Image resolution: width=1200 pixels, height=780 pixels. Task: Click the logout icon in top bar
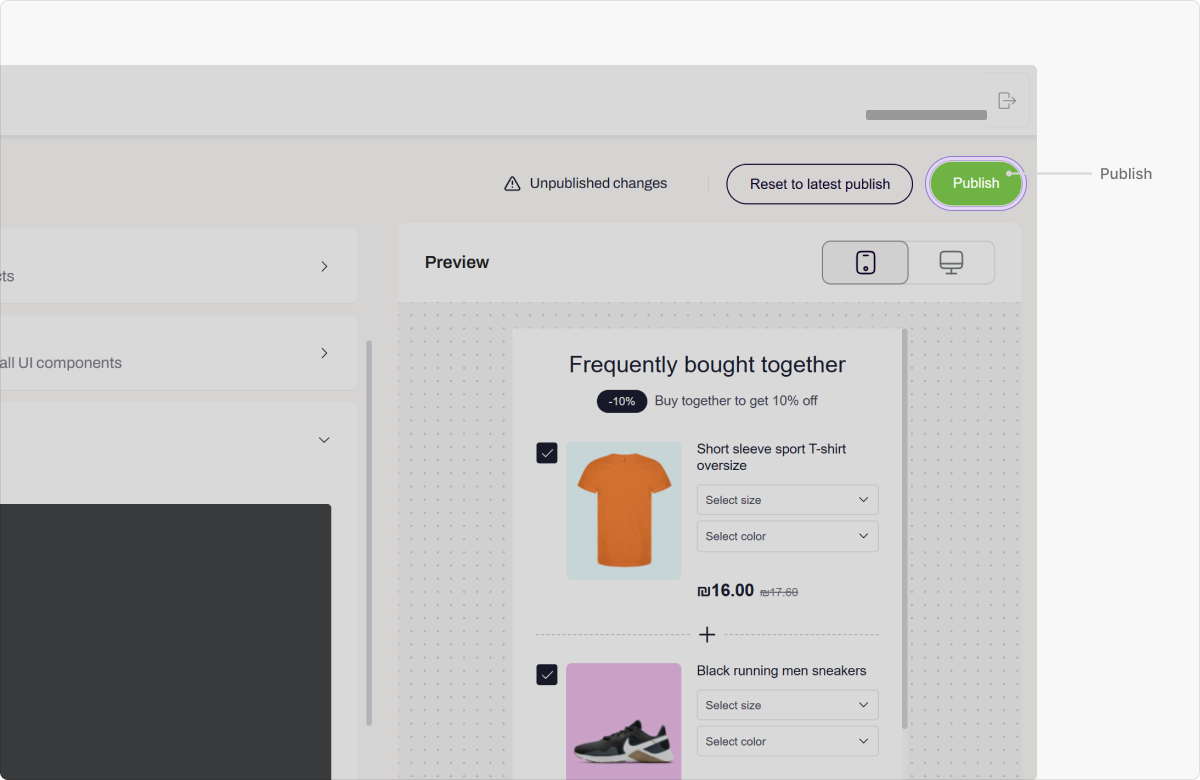[x=1007, y=100]
